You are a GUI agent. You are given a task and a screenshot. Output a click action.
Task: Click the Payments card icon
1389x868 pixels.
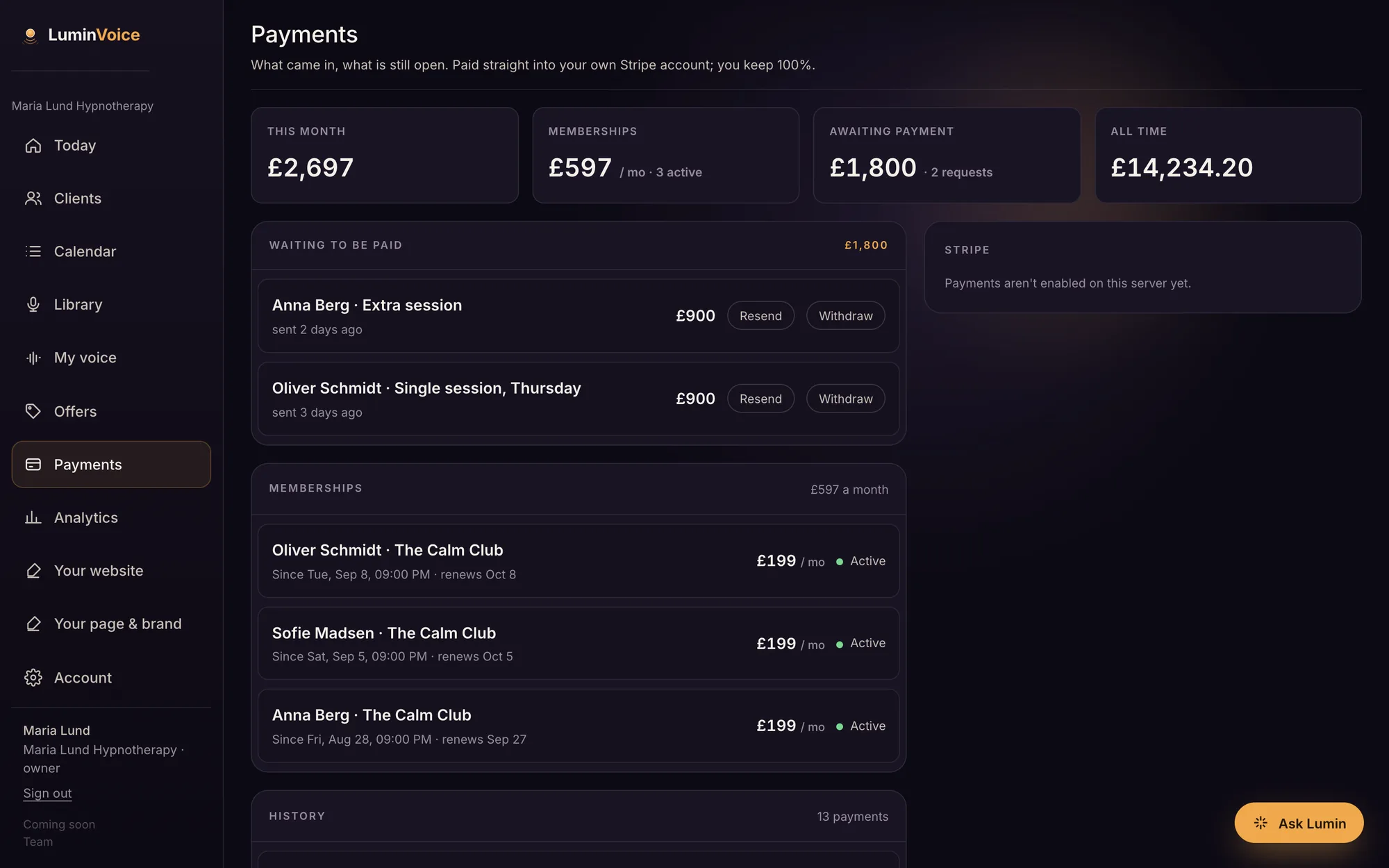[x=33, y=465]
